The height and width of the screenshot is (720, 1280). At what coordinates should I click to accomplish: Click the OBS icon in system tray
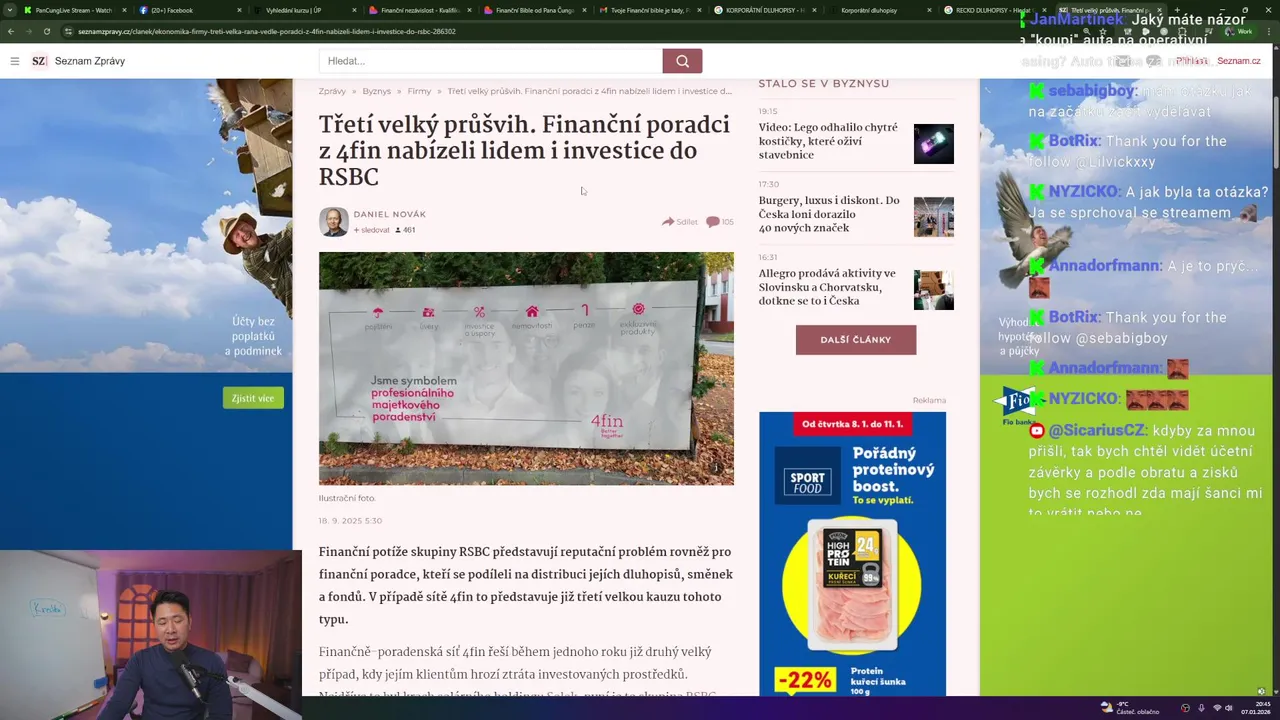(1184, 707)
